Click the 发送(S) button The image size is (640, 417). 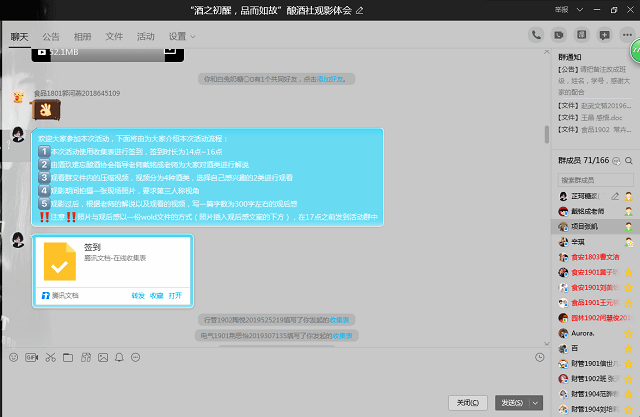tap(512, 403)
